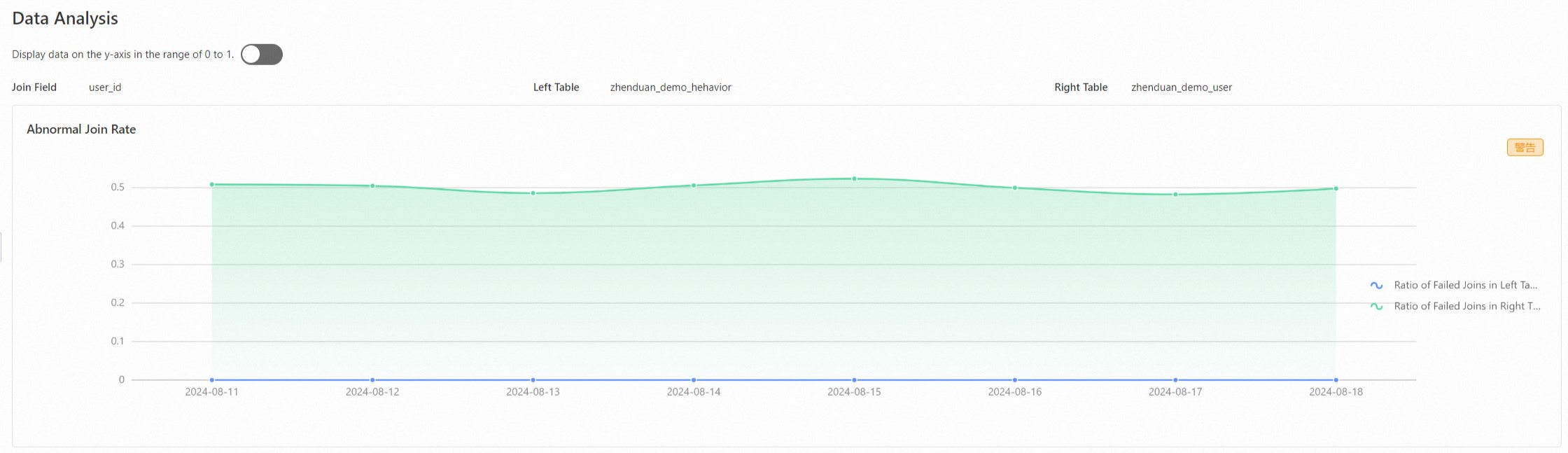
Task: Click the 2024-08-15 x-axis label
Action: click(854, 392)
